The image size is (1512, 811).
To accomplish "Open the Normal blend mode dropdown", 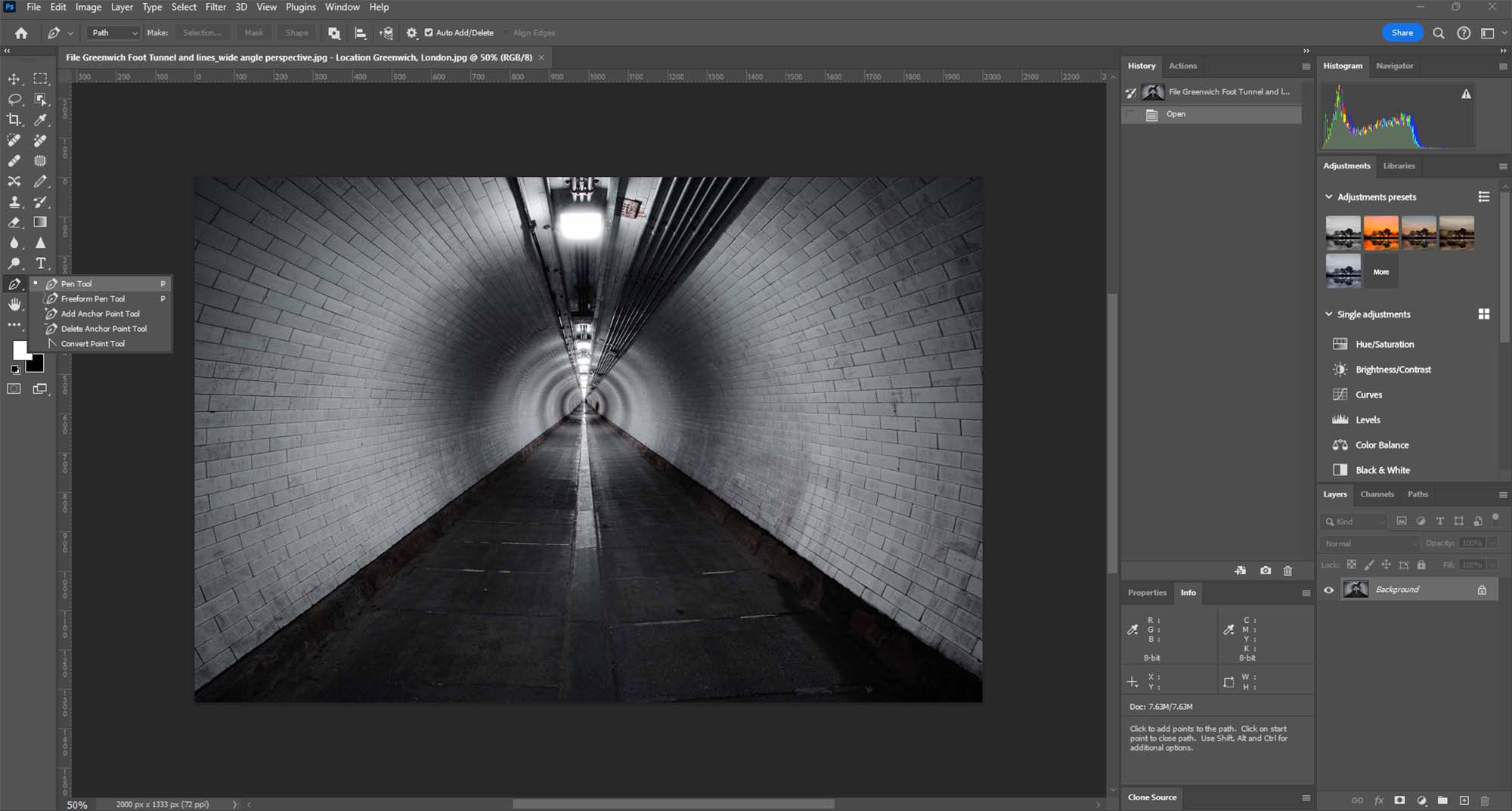I will point(1371,543).
